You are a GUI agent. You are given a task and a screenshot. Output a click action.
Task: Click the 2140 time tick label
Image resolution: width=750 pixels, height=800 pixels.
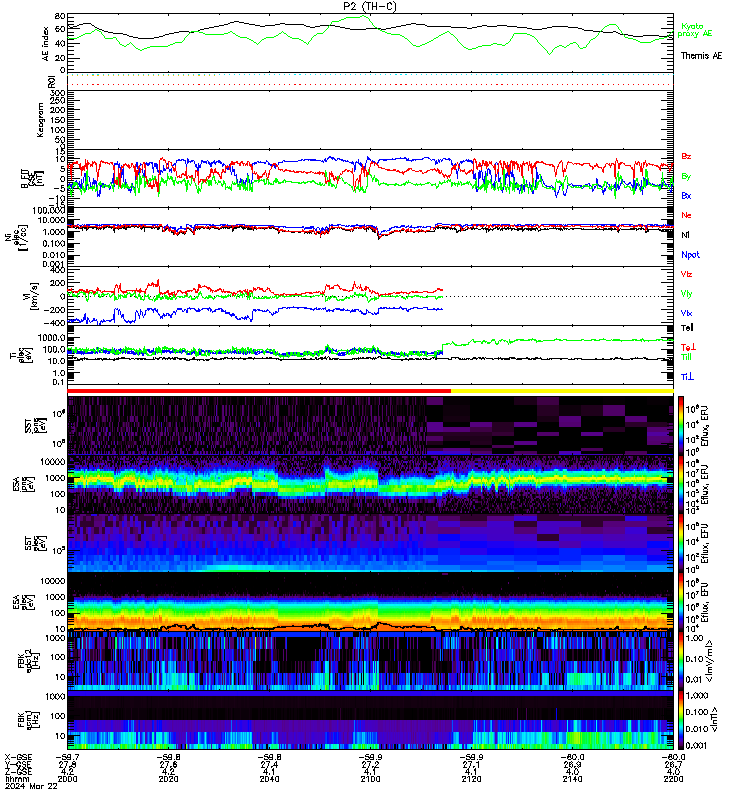pos(572,779)
